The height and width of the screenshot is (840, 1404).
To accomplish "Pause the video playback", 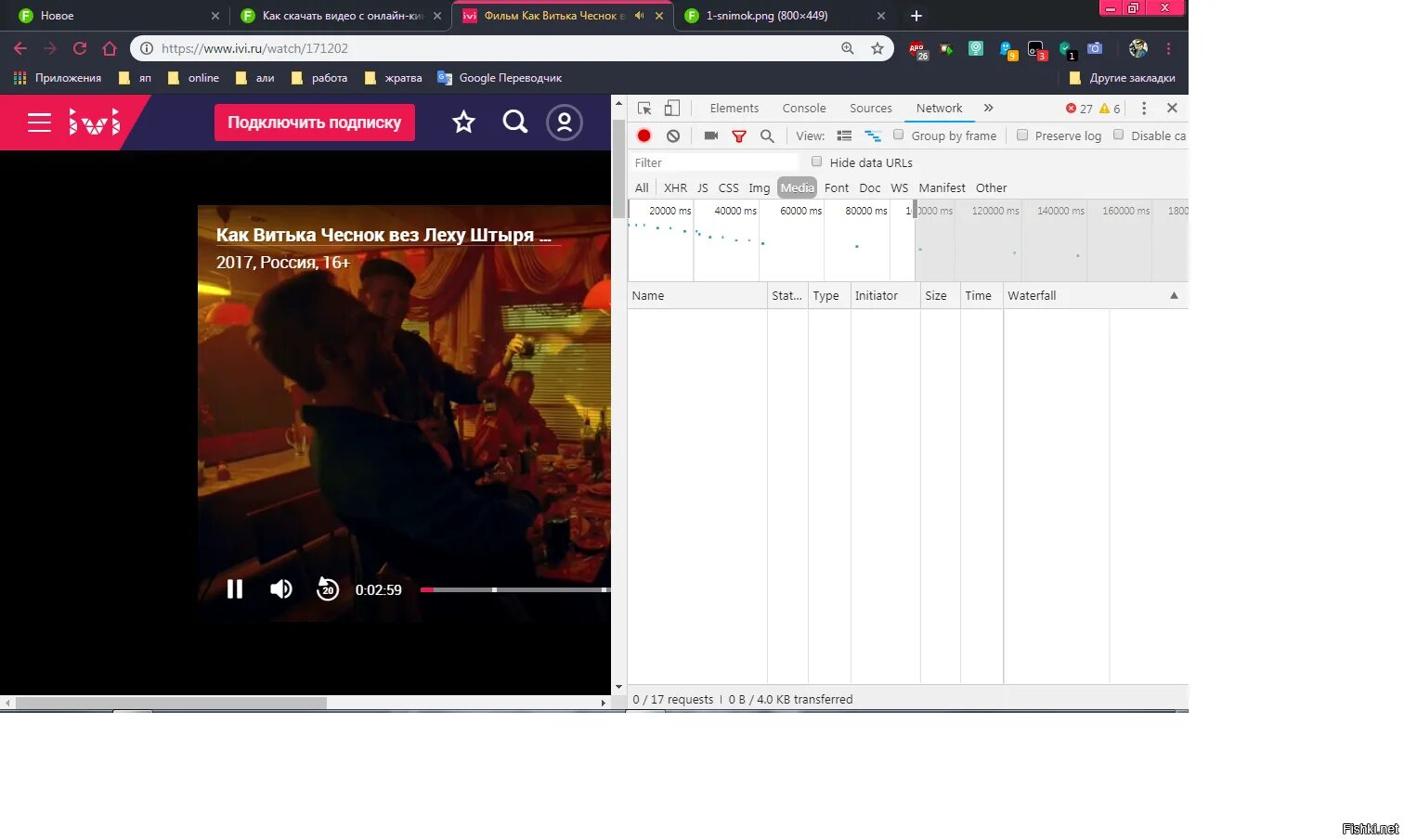I will click(235, 589).
